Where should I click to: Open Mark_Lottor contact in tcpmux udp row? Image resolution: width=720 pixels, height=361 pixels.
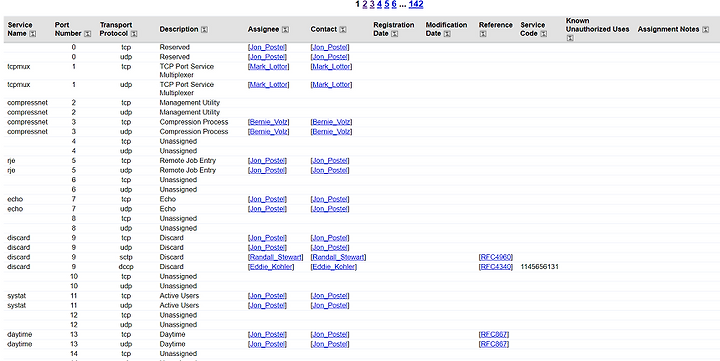(332, 85)
